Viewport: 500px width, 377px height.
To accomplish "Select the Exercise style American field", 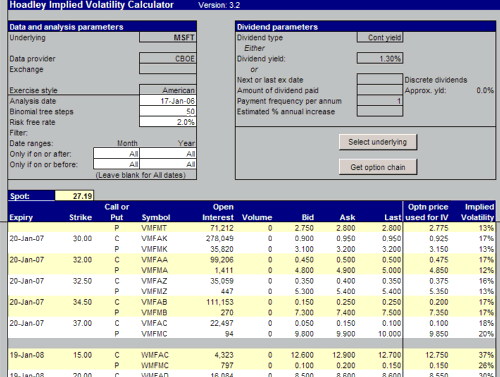I will coord(168,90).
